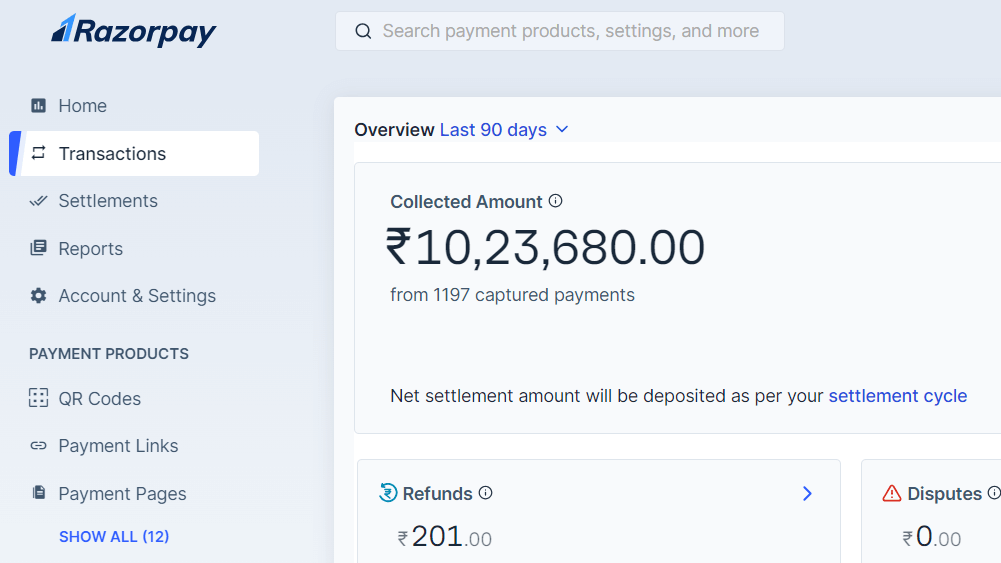Image resolution: width=1001 pixels, height=563 pixels.
Task: Focus the search payment products field
Action: 559,31
